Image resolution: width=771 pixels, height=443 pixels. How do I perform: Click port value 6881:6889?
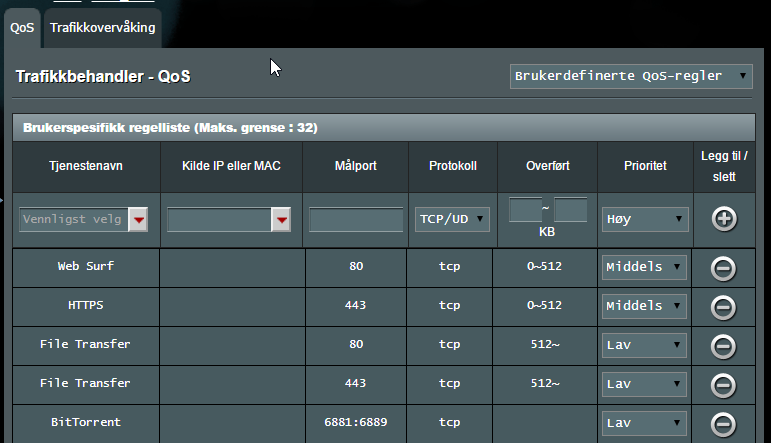[356, 422]
